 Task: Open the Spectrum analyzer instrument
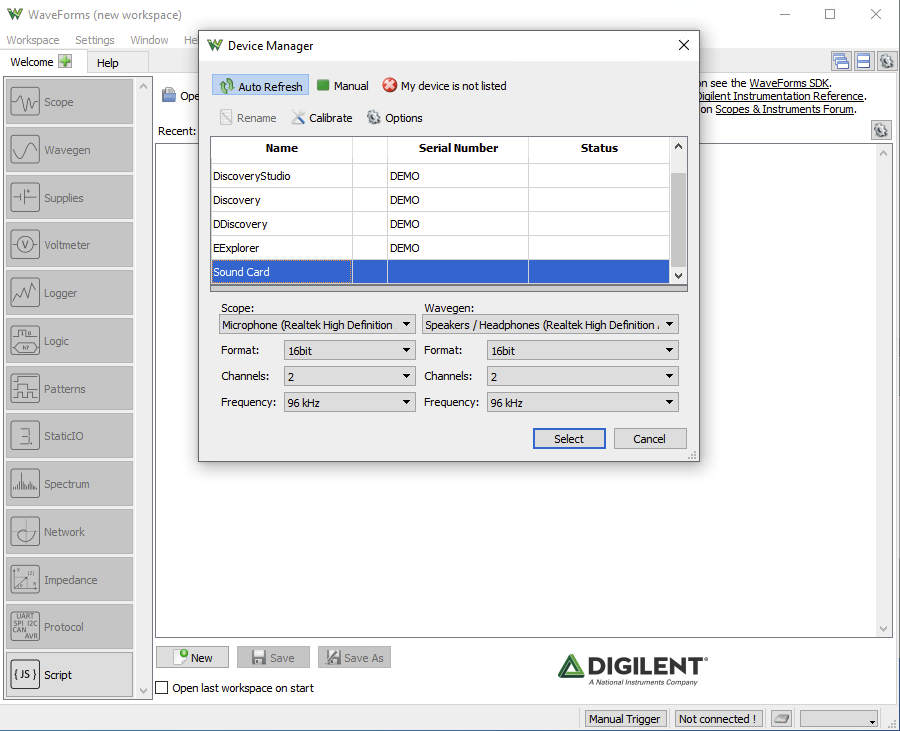(69, 484)
